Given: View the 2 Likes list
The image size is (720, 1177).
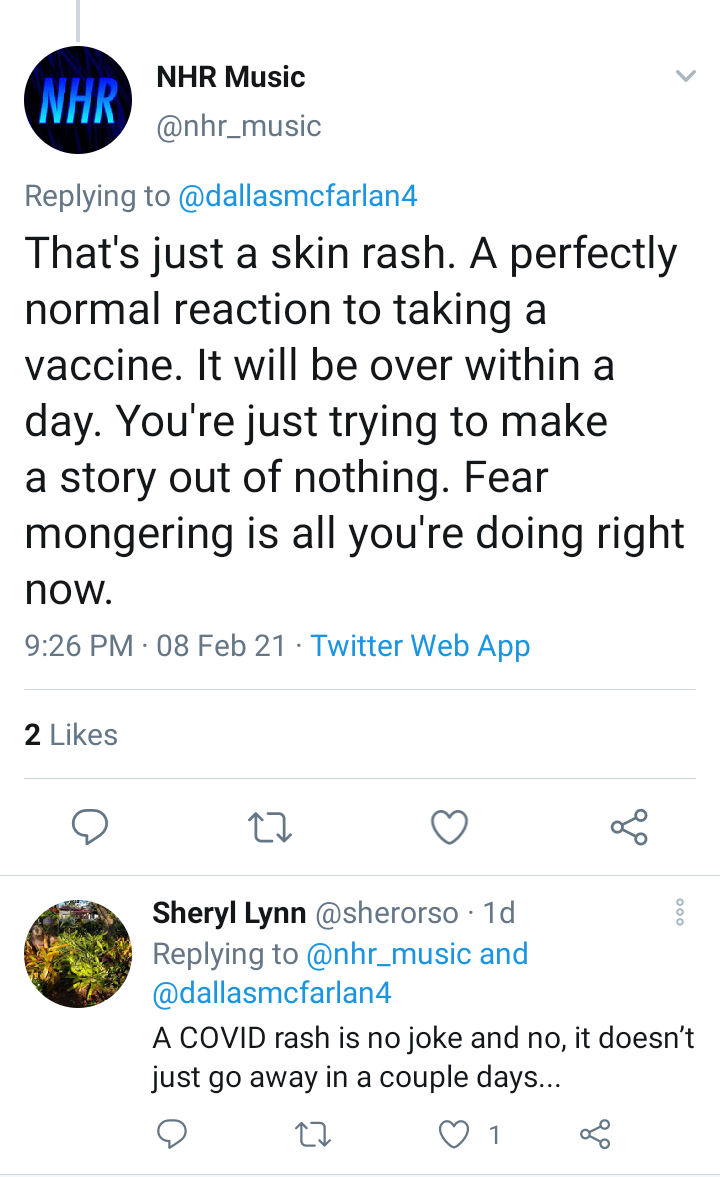Looking at the screenshot, I should coord(71,734).
